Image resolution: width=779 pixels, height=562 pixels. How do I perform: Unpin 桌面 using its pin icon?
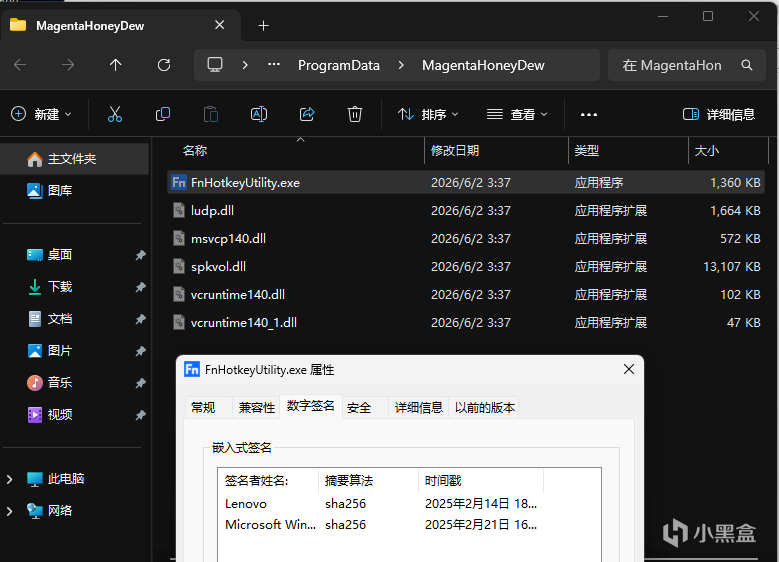pos(141,255)
